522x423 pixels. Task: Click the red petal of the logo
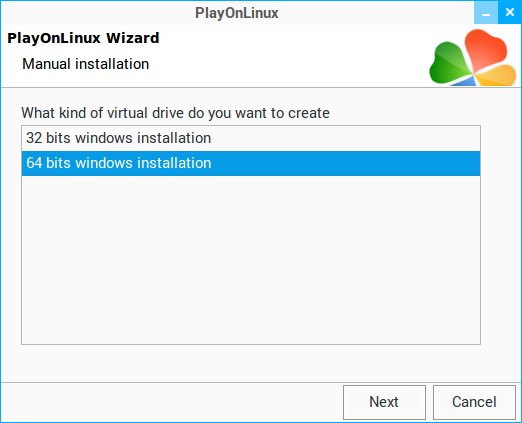pos(486,50)
